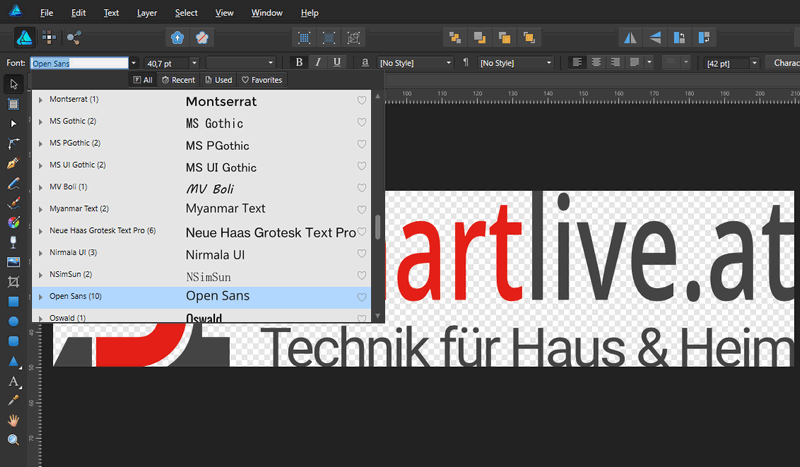The height and width of the screenshot is (467, 800).
Task: Select the Place Image tool
Action: tap(14, 262)
